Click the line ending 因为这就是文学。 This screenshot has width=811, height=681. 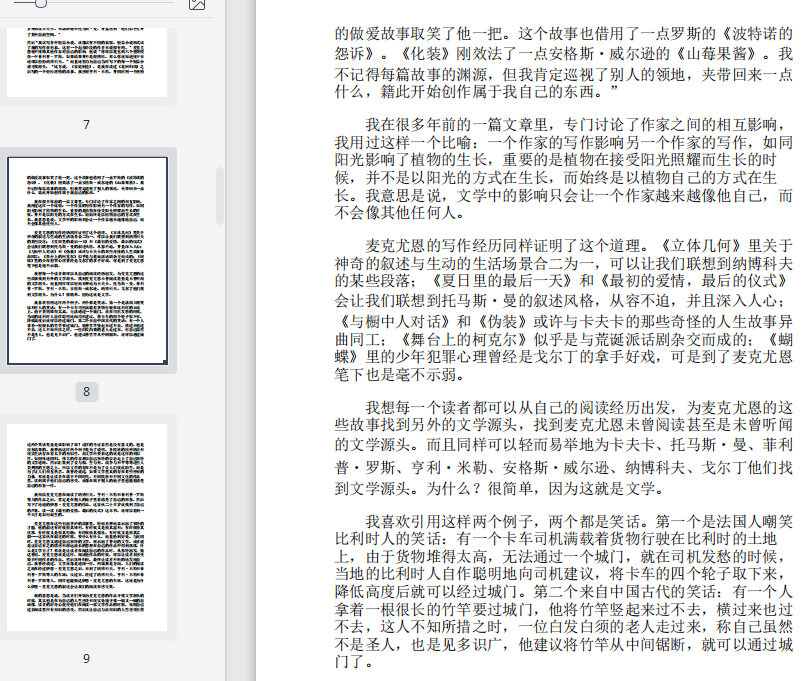(500, 488)
